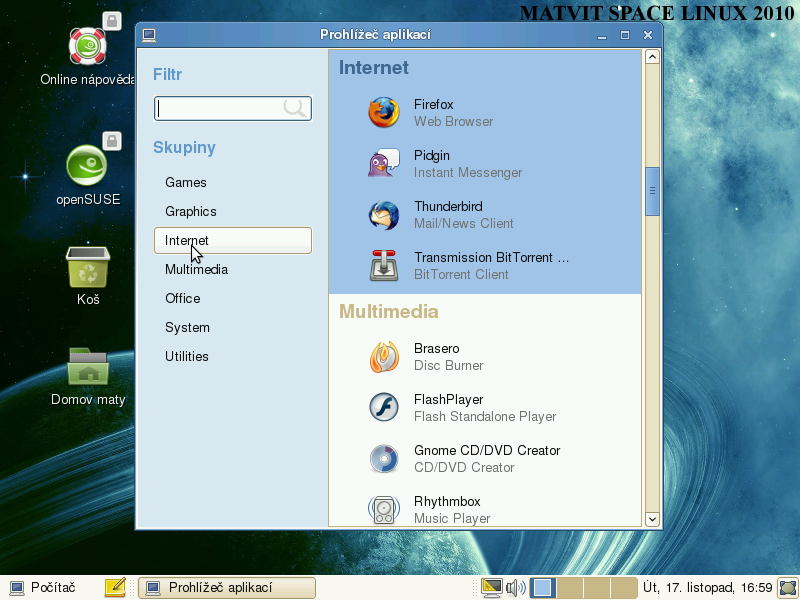Select the Games group

tap(186, 183)
